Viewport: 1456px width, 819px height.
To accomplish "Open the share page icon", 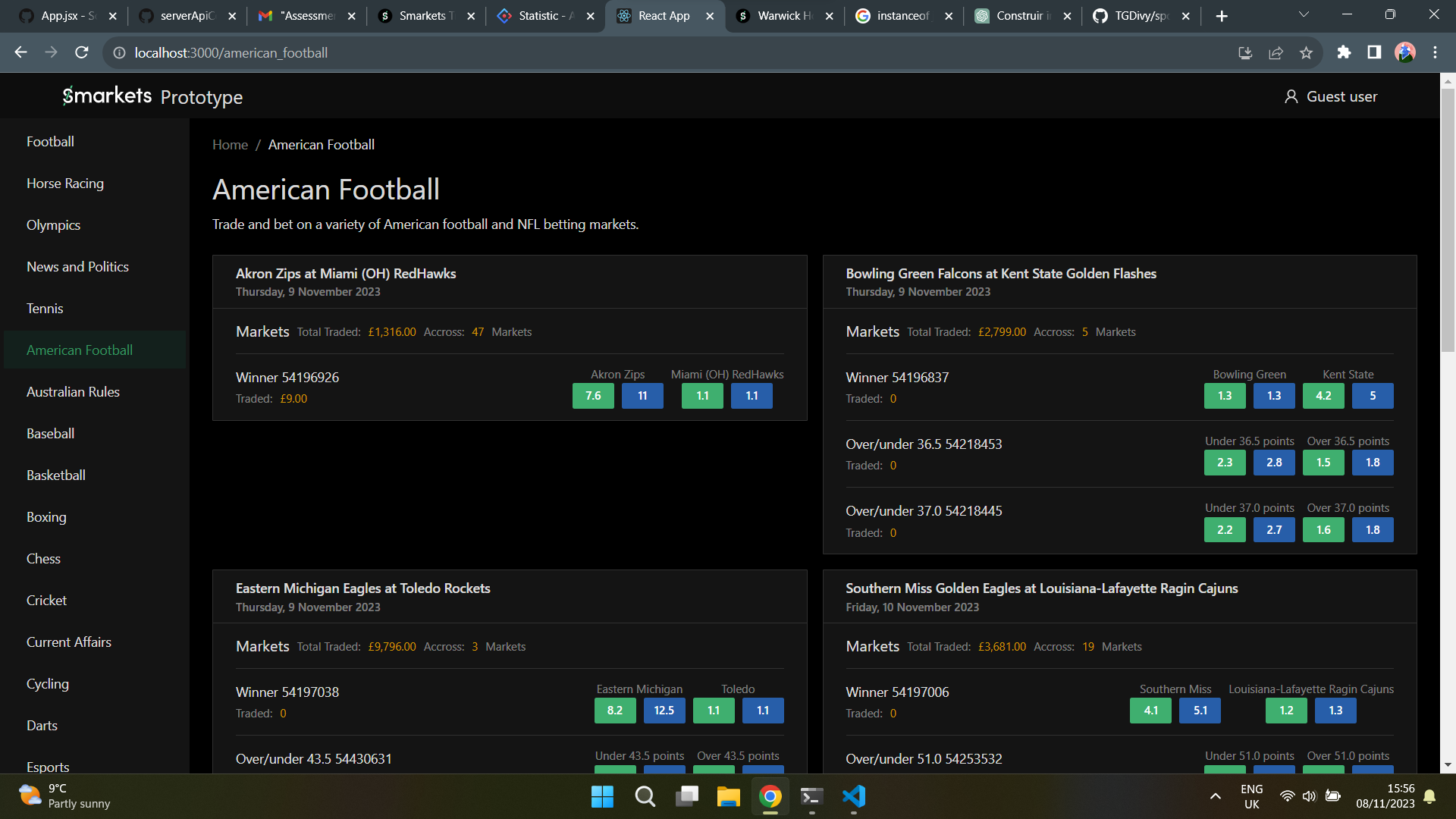I will [1276, 52].
